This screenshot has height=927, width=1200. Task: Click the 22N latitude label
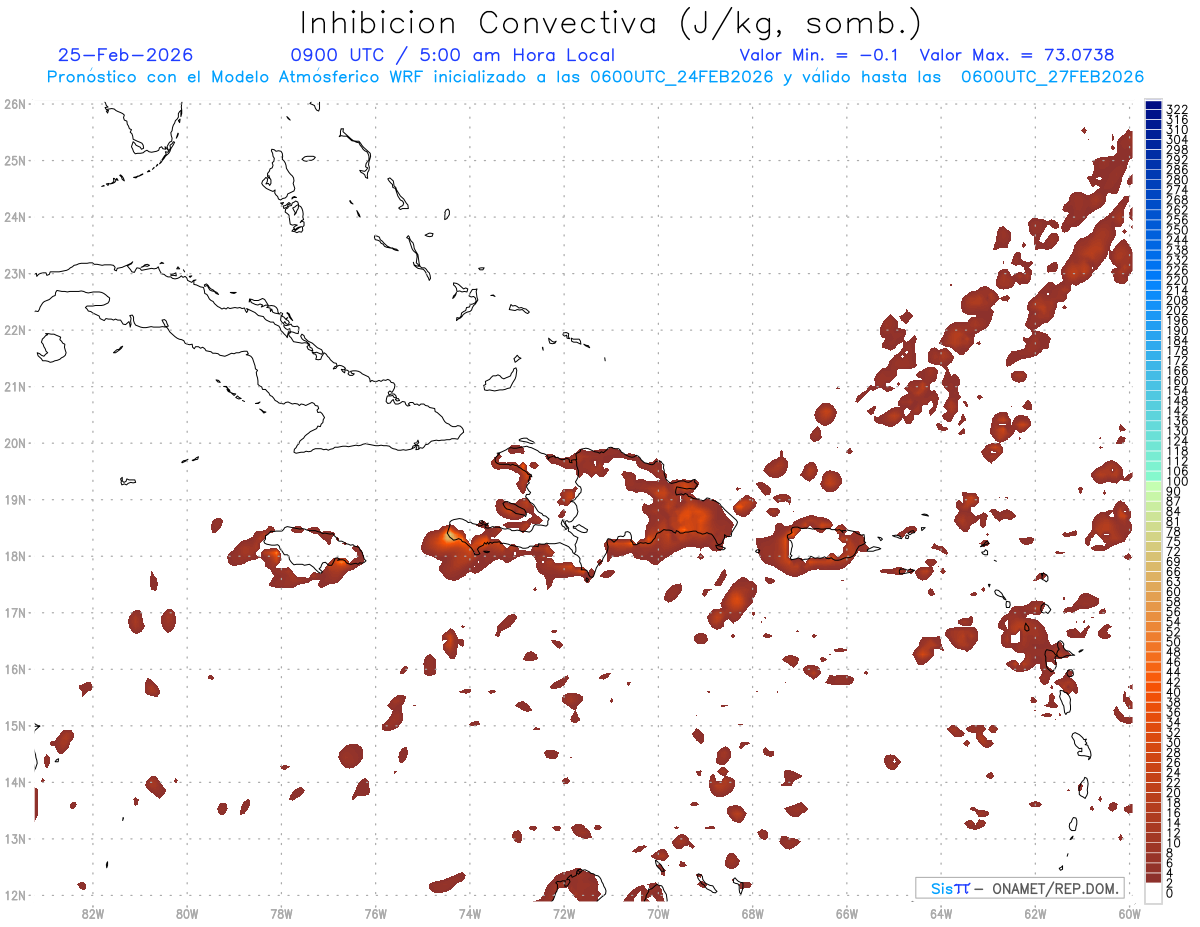tap(15, 330)
